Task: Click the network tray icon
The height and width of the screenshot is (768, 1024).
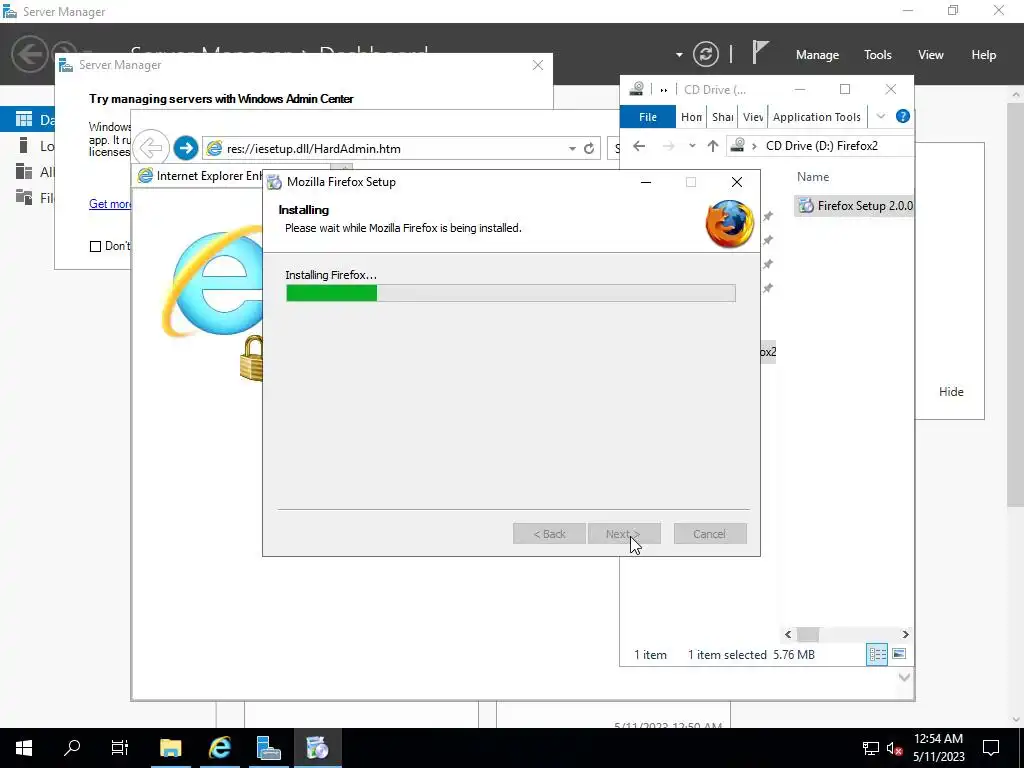Action: tap(871, 748)
